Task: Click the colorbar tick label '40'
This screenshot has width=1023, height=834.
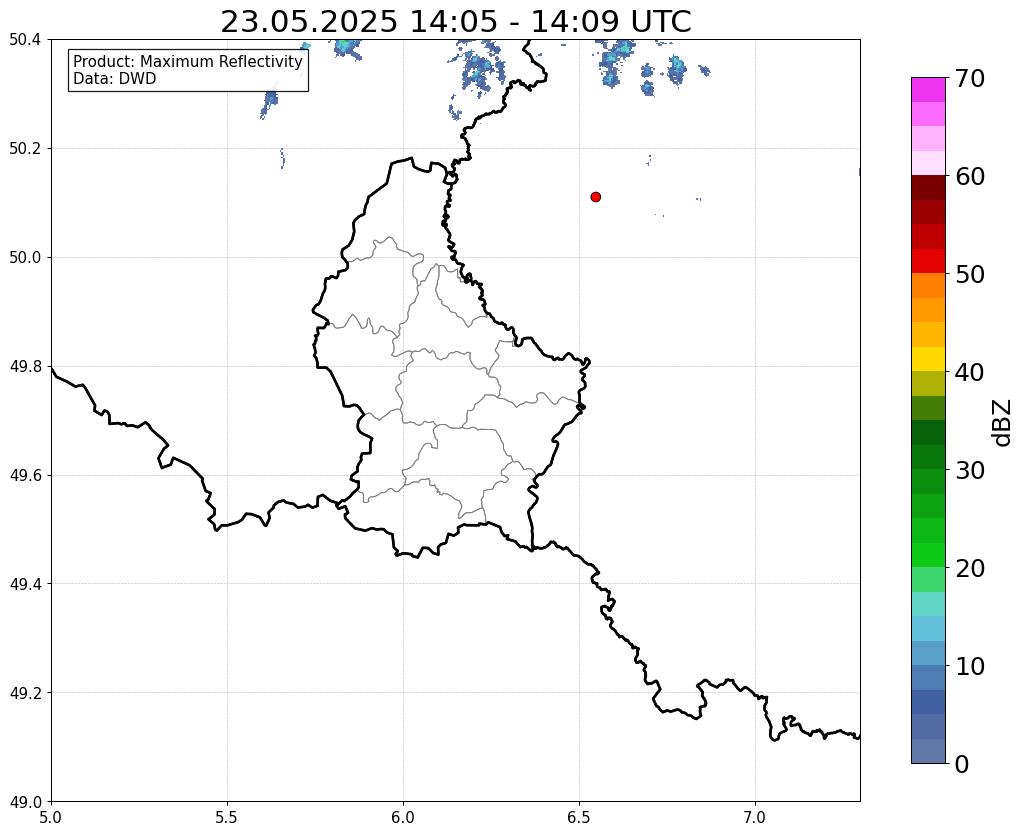Action: click(x=968, y=372)
